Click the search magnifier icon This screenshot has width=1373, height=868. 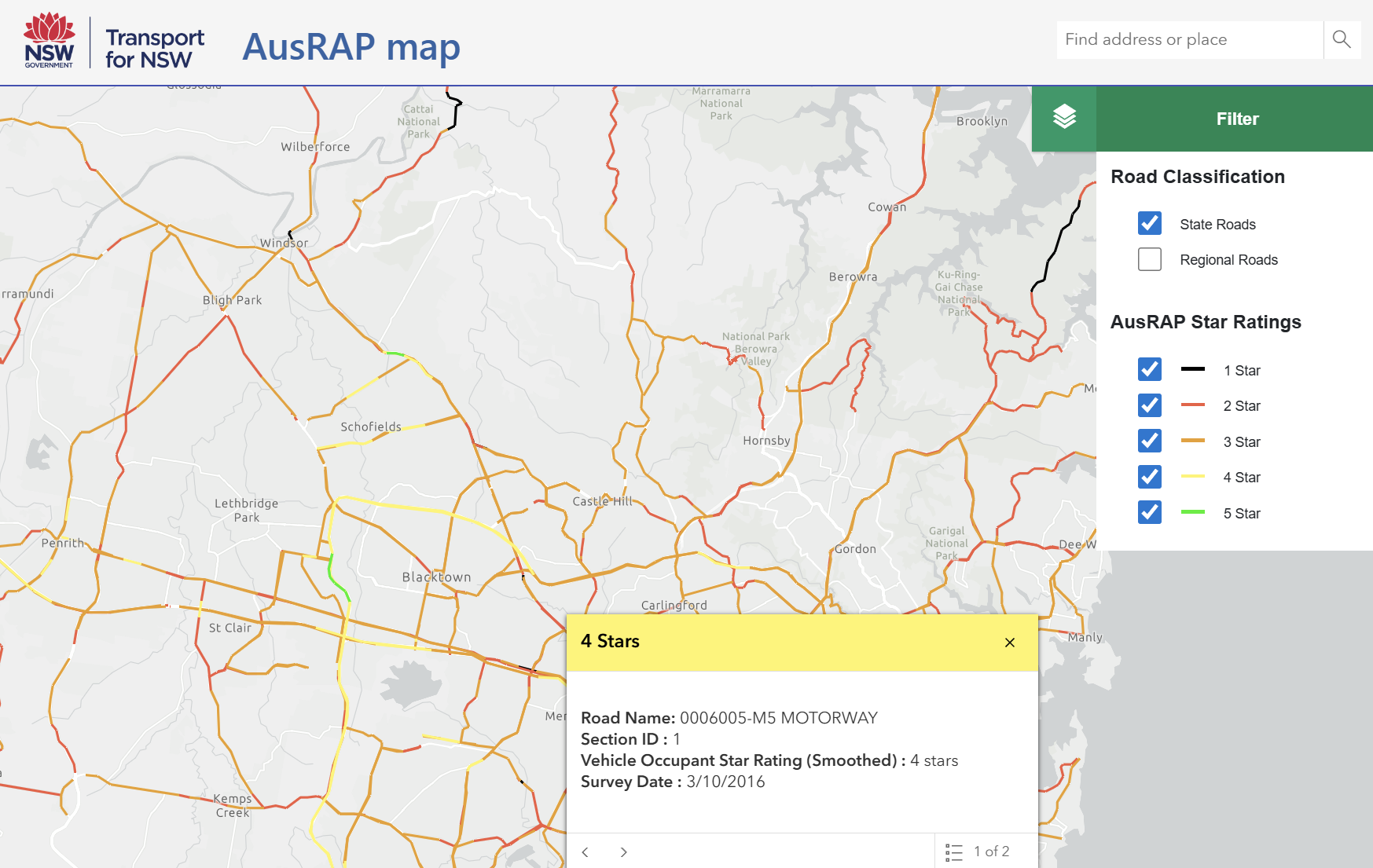[x=1342, y=39]
